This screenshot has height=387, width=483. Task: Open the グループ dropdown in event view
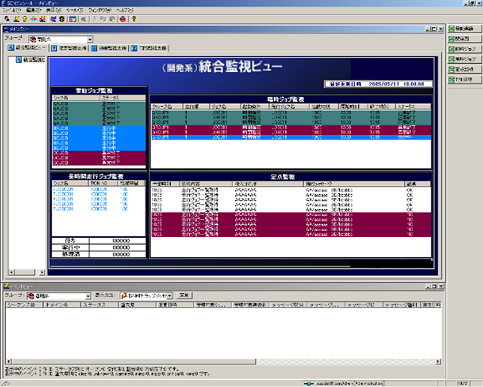click(88, 296)
